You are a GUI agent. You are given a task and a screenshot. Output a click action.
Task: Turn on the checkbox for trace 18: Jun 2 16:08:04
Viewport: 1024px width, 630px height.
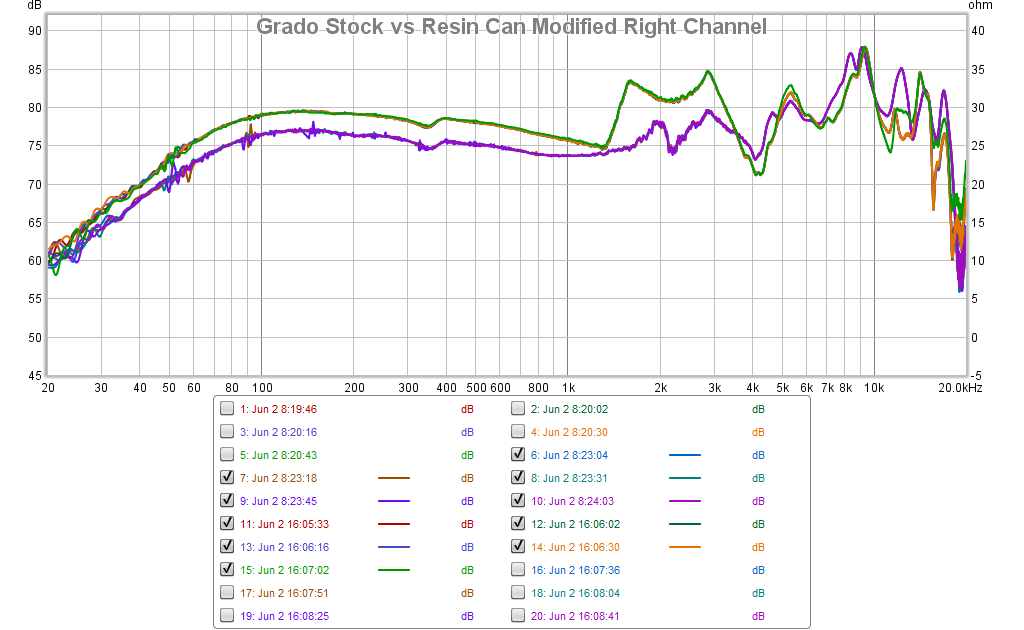(x=518, y=592)
